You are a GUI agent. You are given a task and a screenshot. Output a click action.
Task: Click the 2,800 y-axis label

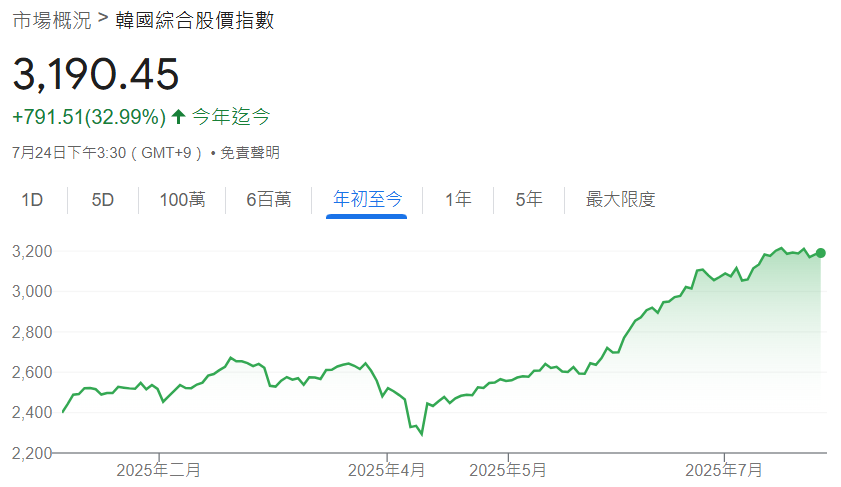pos(32,332)
